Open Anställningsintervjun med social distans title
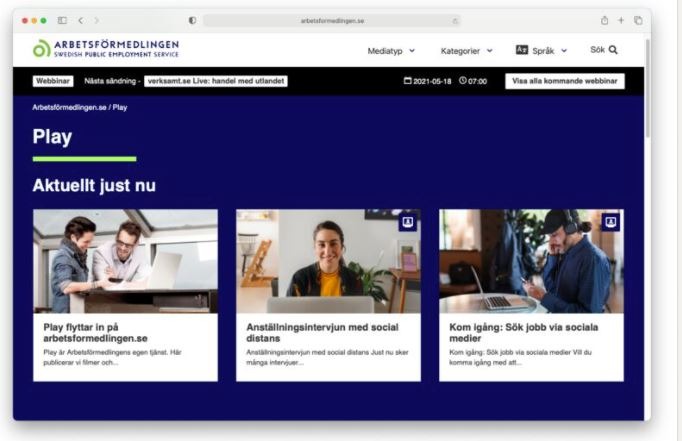The height and width of the screenshot is (441, 682). pos(322,332)
